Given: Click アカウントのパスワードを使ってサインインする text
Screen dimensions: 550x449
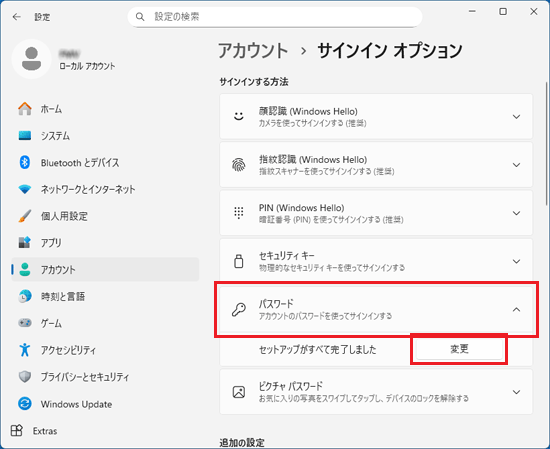Looking at the screenshot, I should 326,316.
